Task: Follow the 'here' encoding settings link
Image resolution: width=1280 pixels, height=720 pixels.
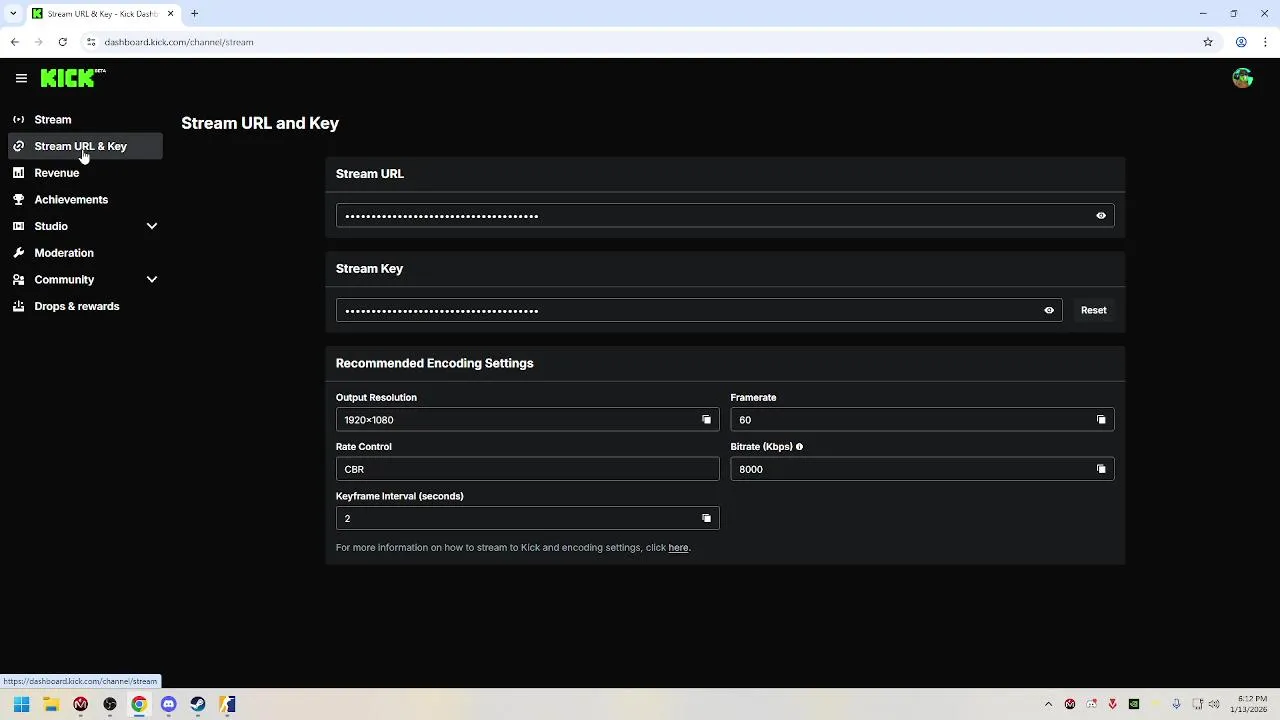Action: pyautogui.click(x=678, y=547)
